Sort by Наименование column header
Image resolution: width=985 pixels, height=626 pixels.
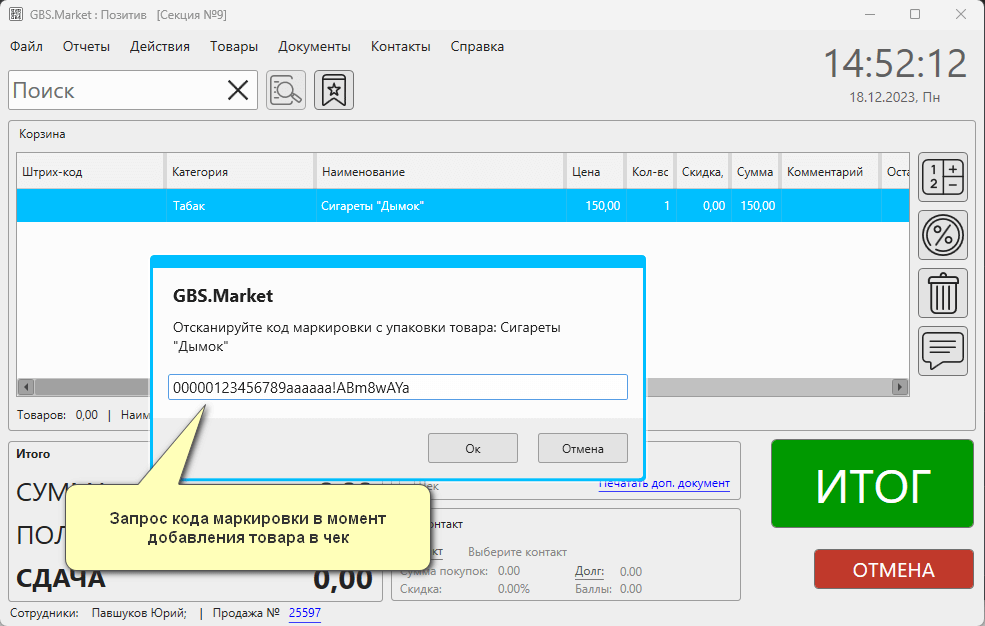click(x=440, y=172)
